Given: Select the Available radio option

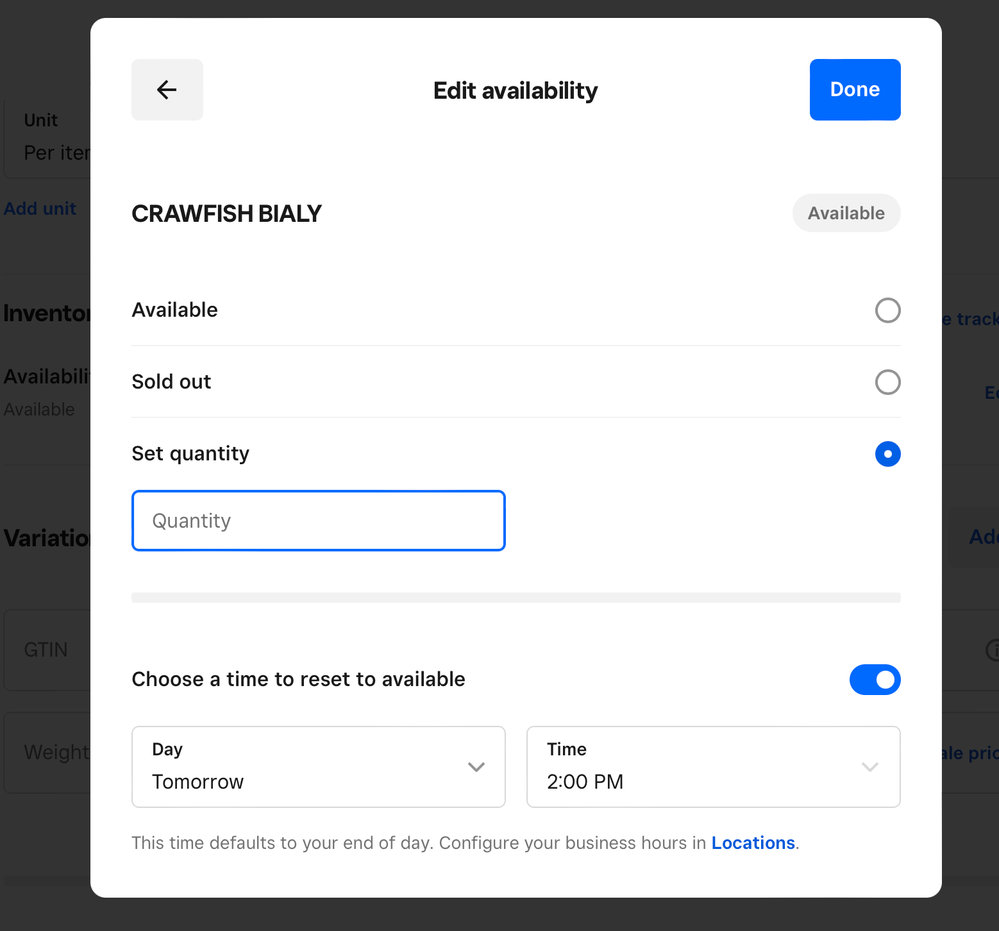Looking at the screenshot, I should pos(887,310).
